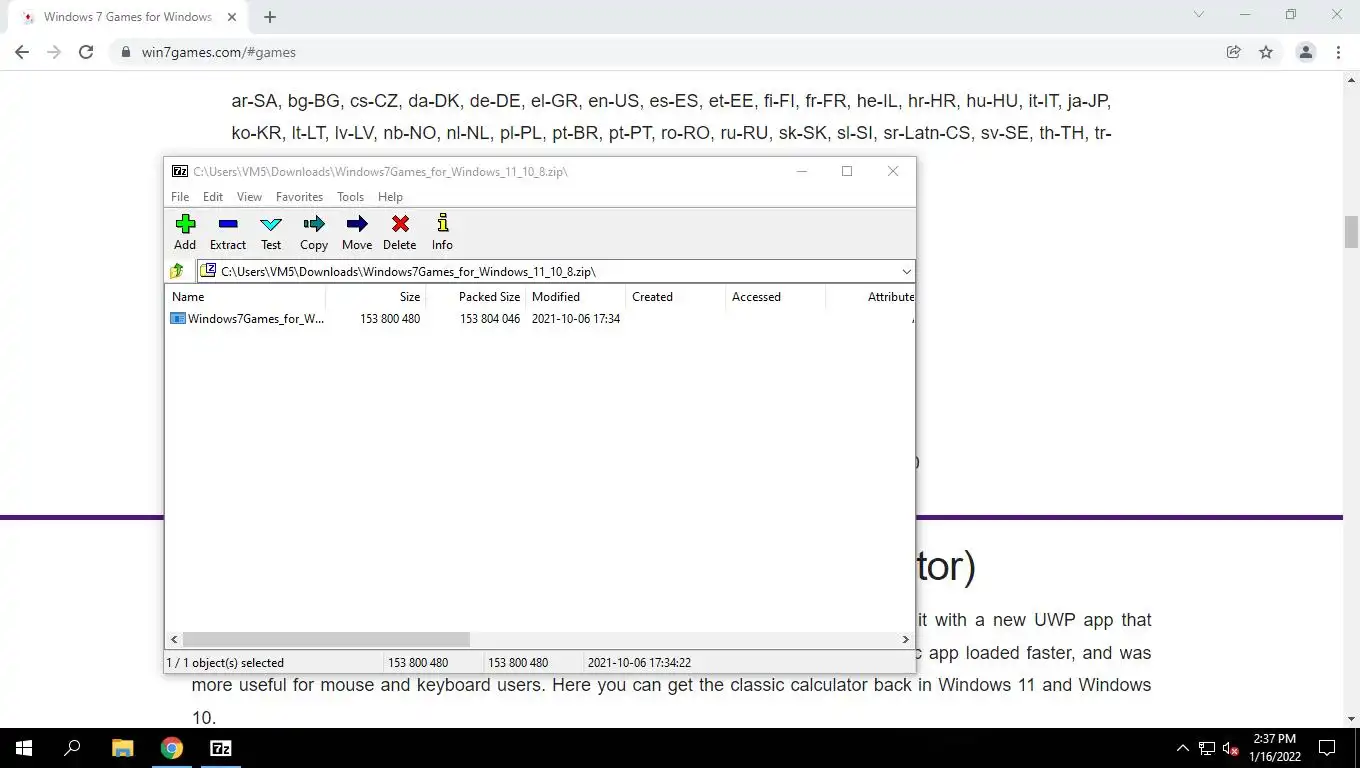Click the horizontal scrollbar thumb in file list
1360x768 pixels.
click(326, 639)
